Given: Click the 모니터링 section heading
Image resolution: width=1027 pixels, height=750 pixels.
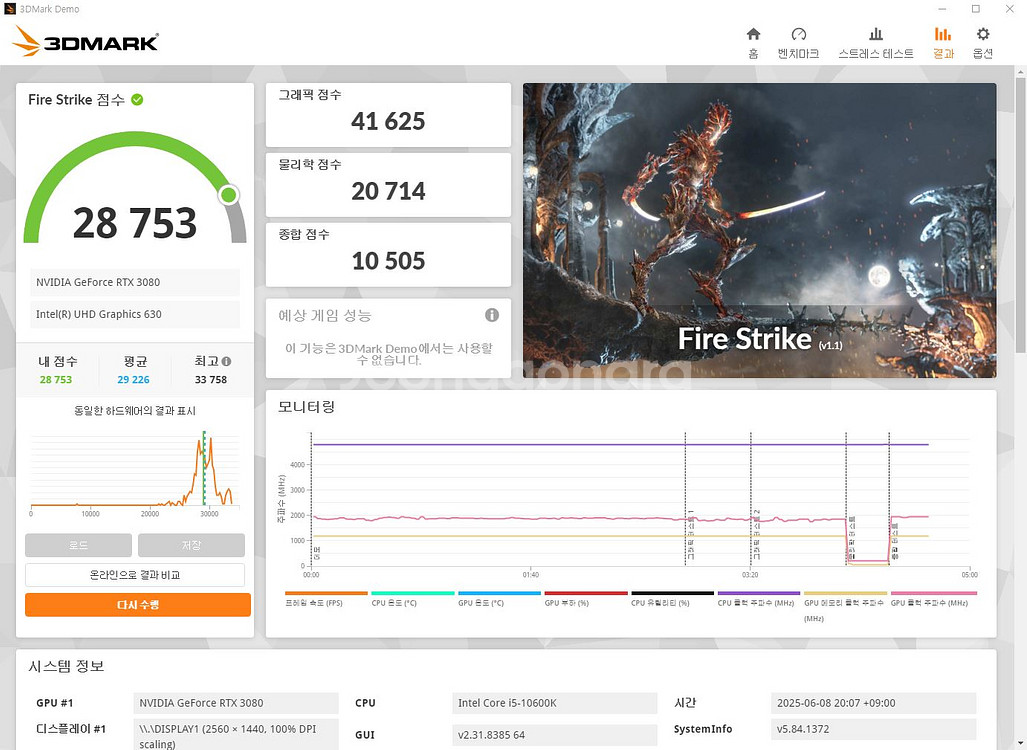Looking at the screenshot, I should tap(307, 407).
